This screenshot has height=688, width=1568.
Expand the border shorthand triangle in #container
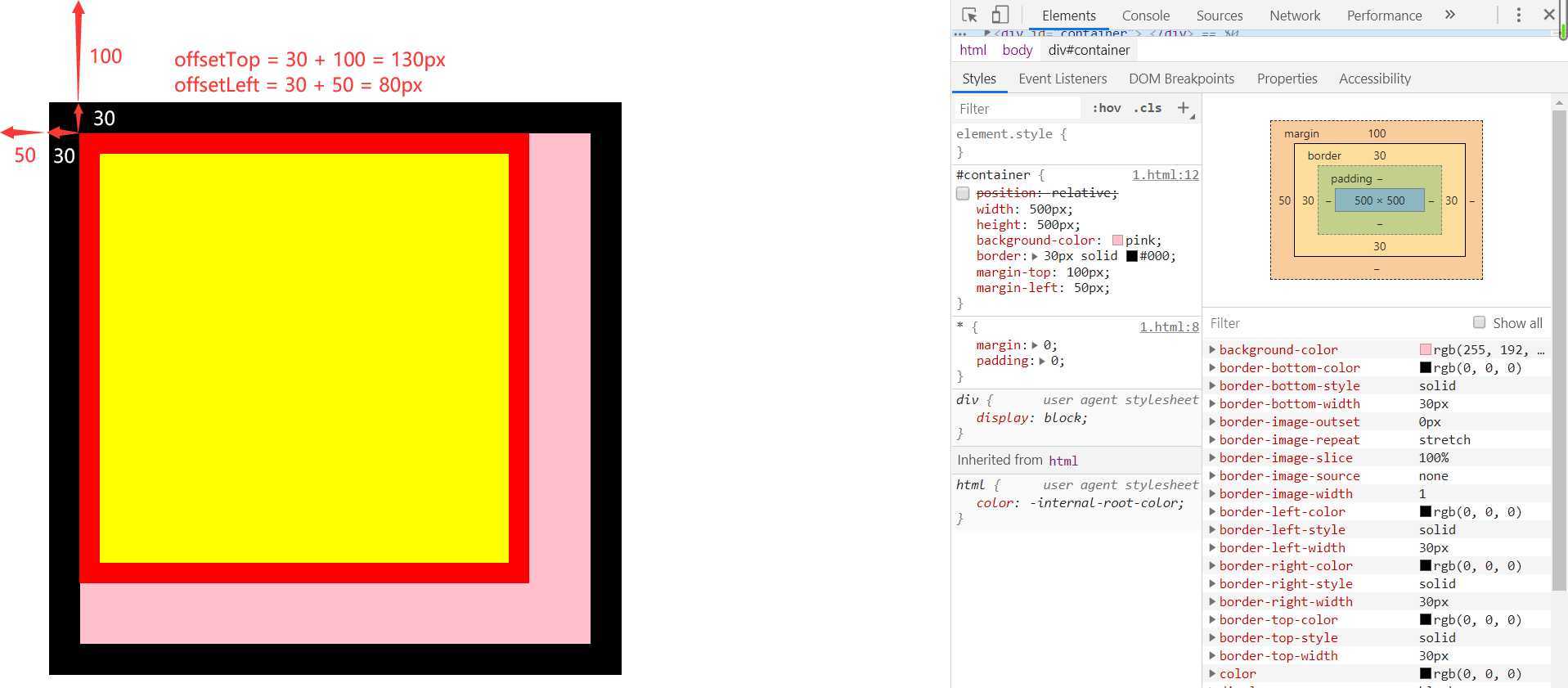point(1035,257)
